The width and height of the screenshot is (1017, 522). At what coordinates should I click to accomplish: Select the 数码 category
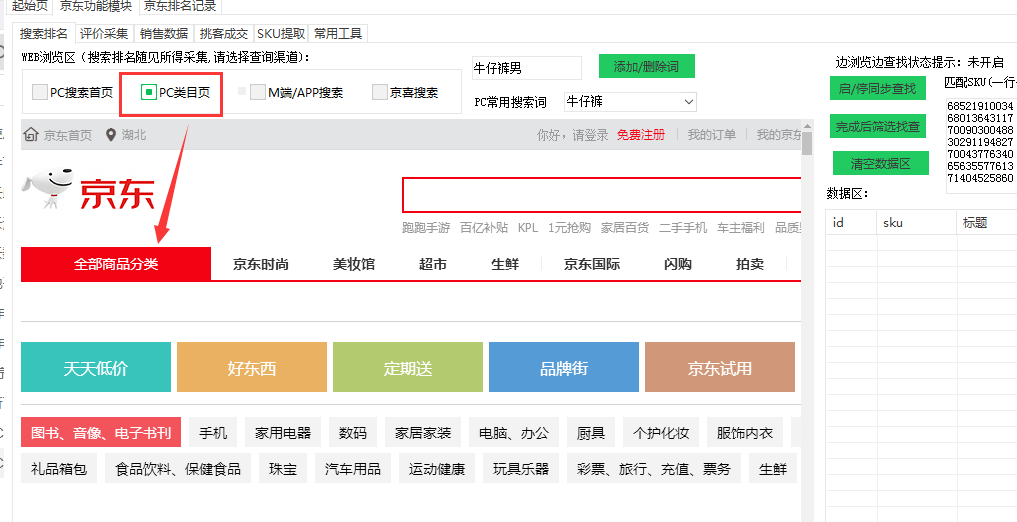coord(353,433)
